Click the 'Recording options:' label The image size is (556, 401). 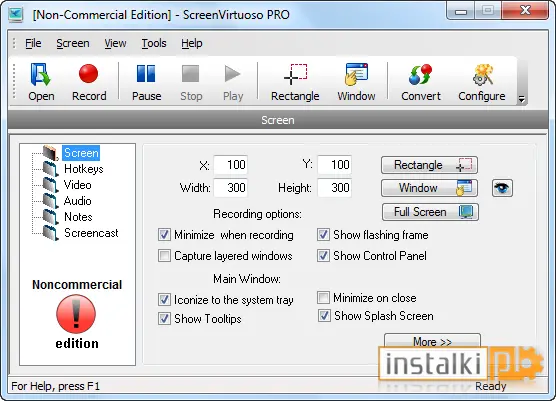(257, 214)
